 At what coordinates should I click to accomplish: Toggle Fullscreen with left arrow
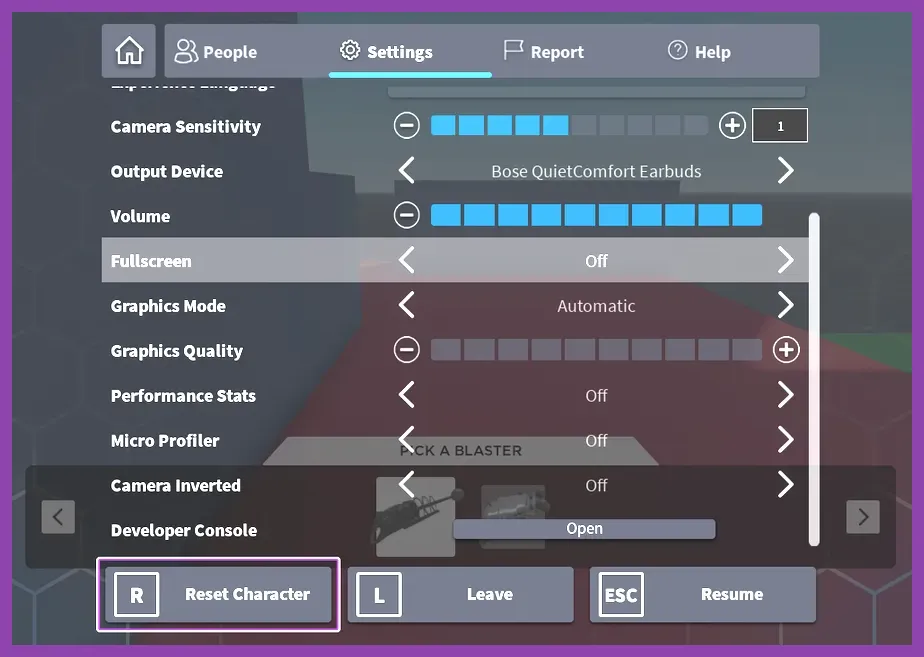407,260
